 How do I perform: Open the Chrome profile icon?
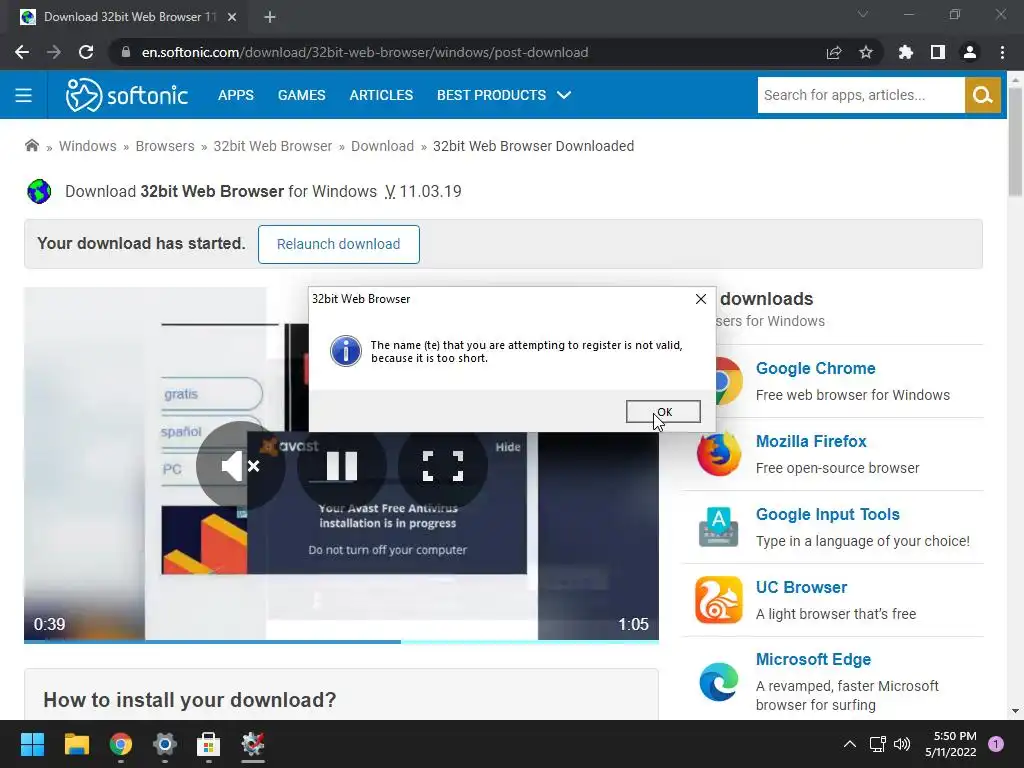[x=970, y=52]
